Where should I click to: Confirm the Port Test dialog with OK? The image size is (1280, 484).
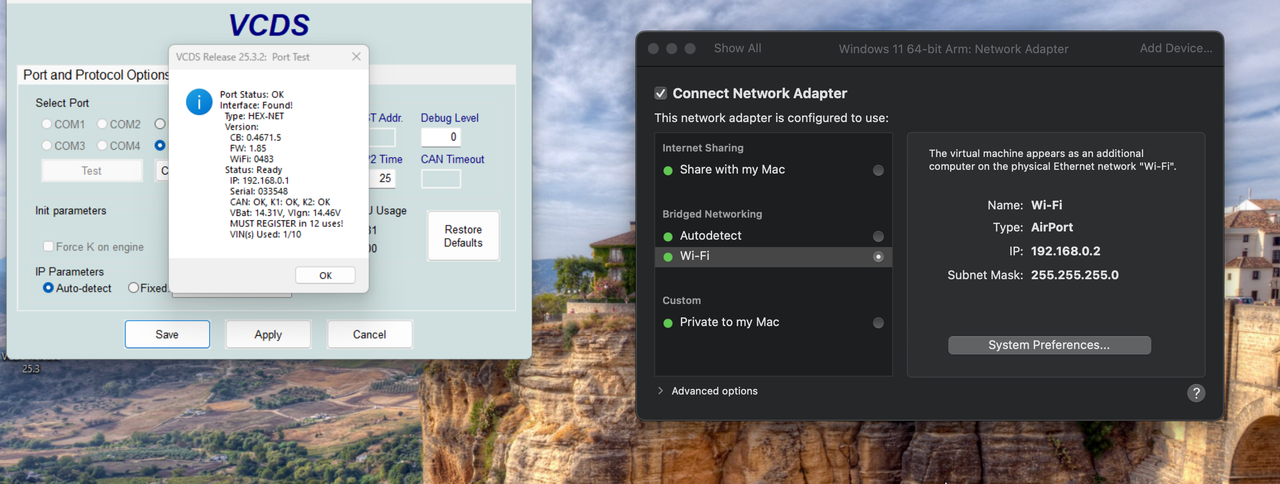coord(325,275)
